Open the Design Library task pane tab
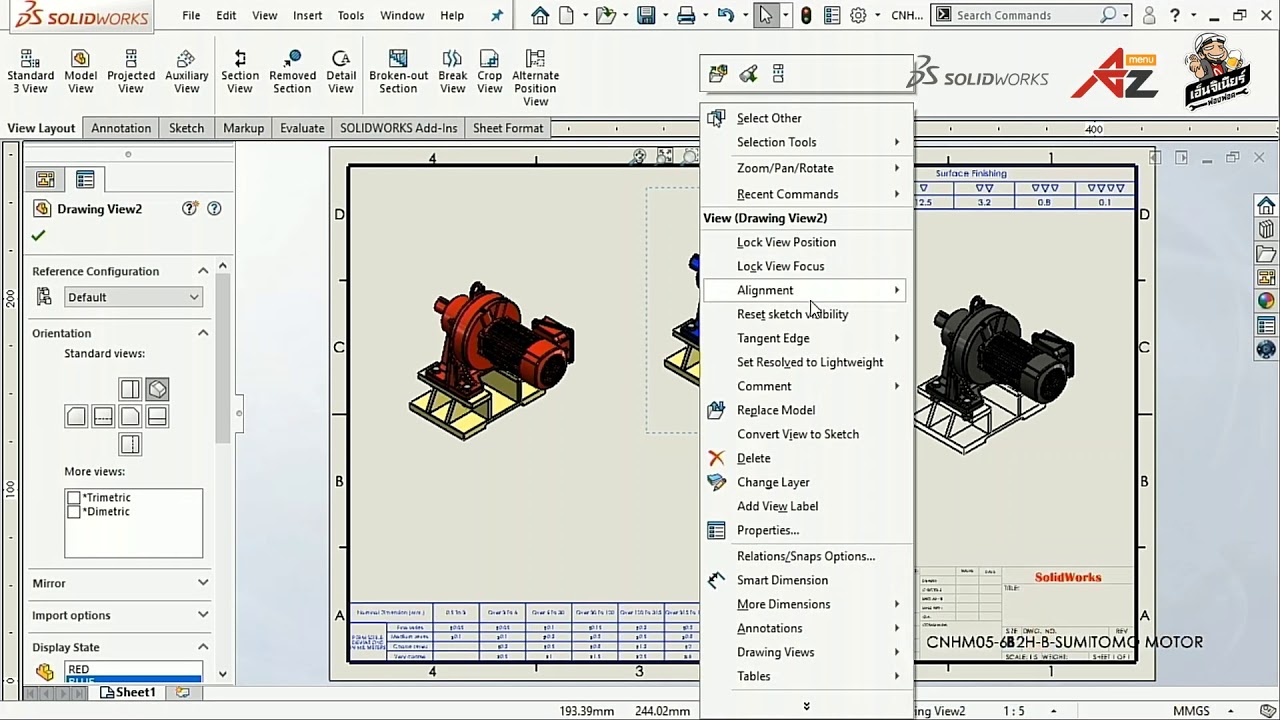This screenshot has width=1280, height=720. (x=1266, y=230)
